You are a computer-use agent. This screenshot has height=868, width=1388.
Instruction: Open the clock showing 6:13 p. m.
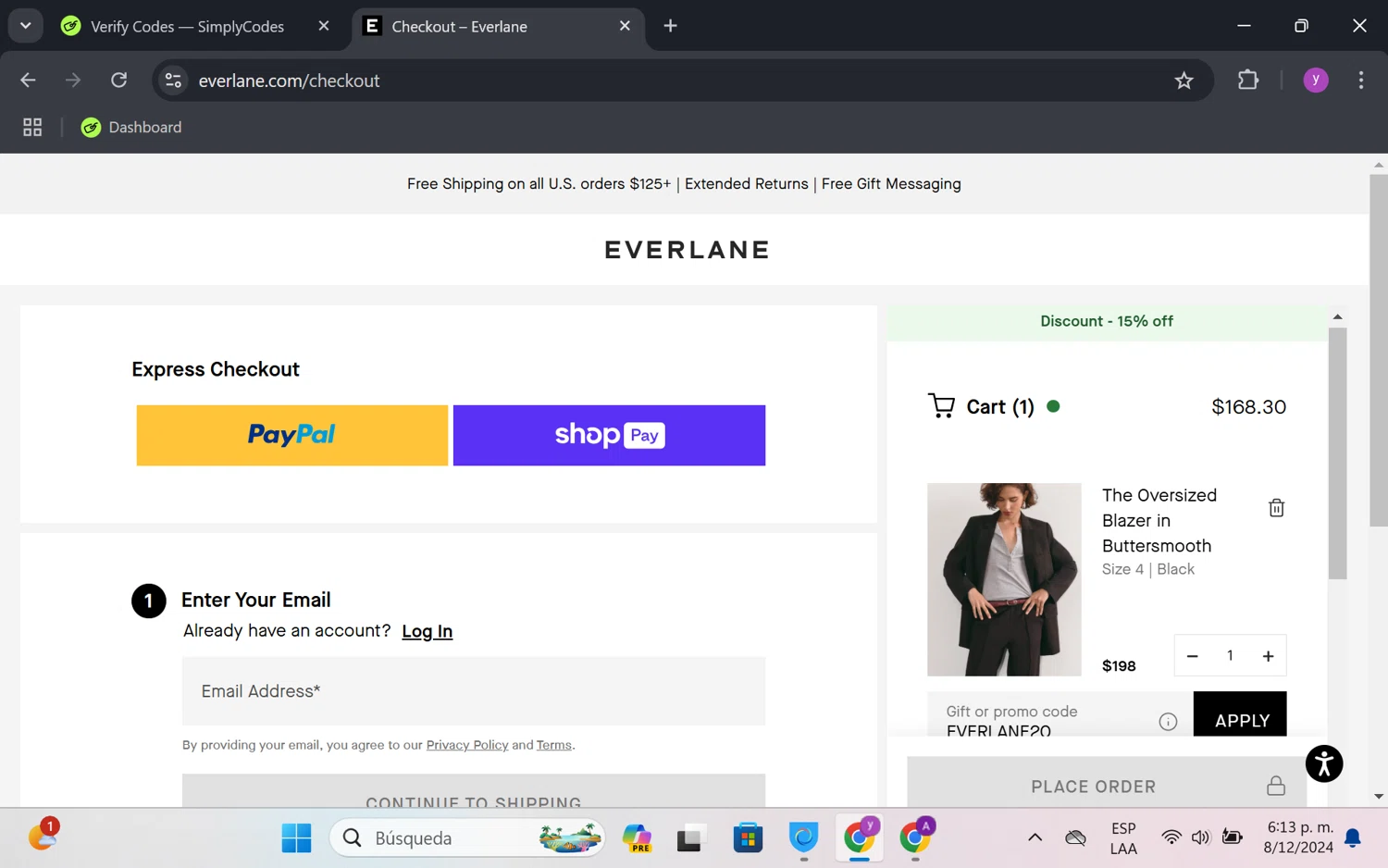tap(1299, 837)
